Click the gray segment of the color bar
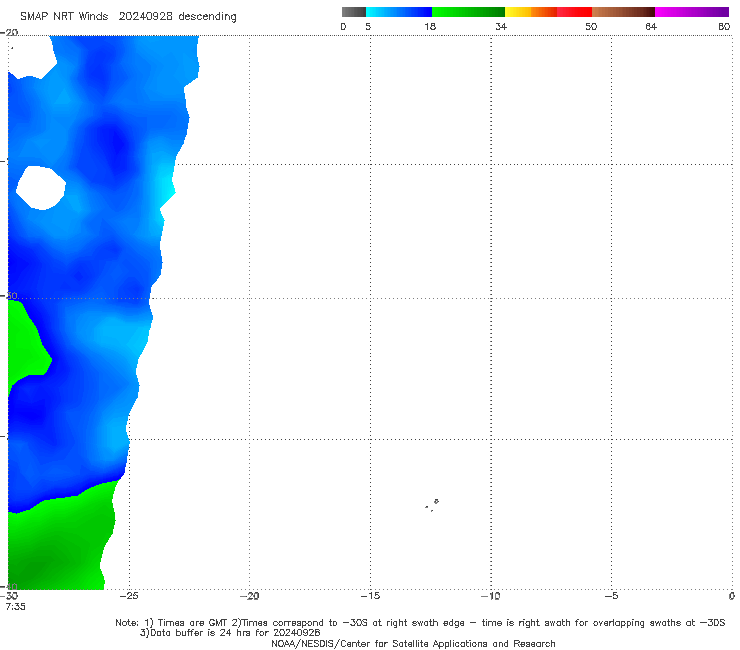Screen dimensions: 740x650 point(353,12)
